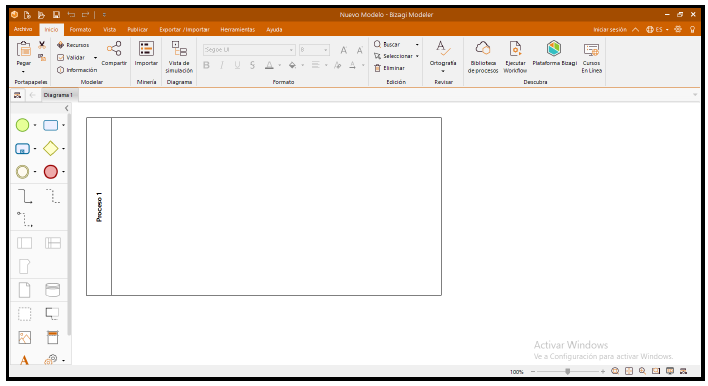Switch to the Herramientas tab
Screen dimensions: 708x386
(238, 29)
